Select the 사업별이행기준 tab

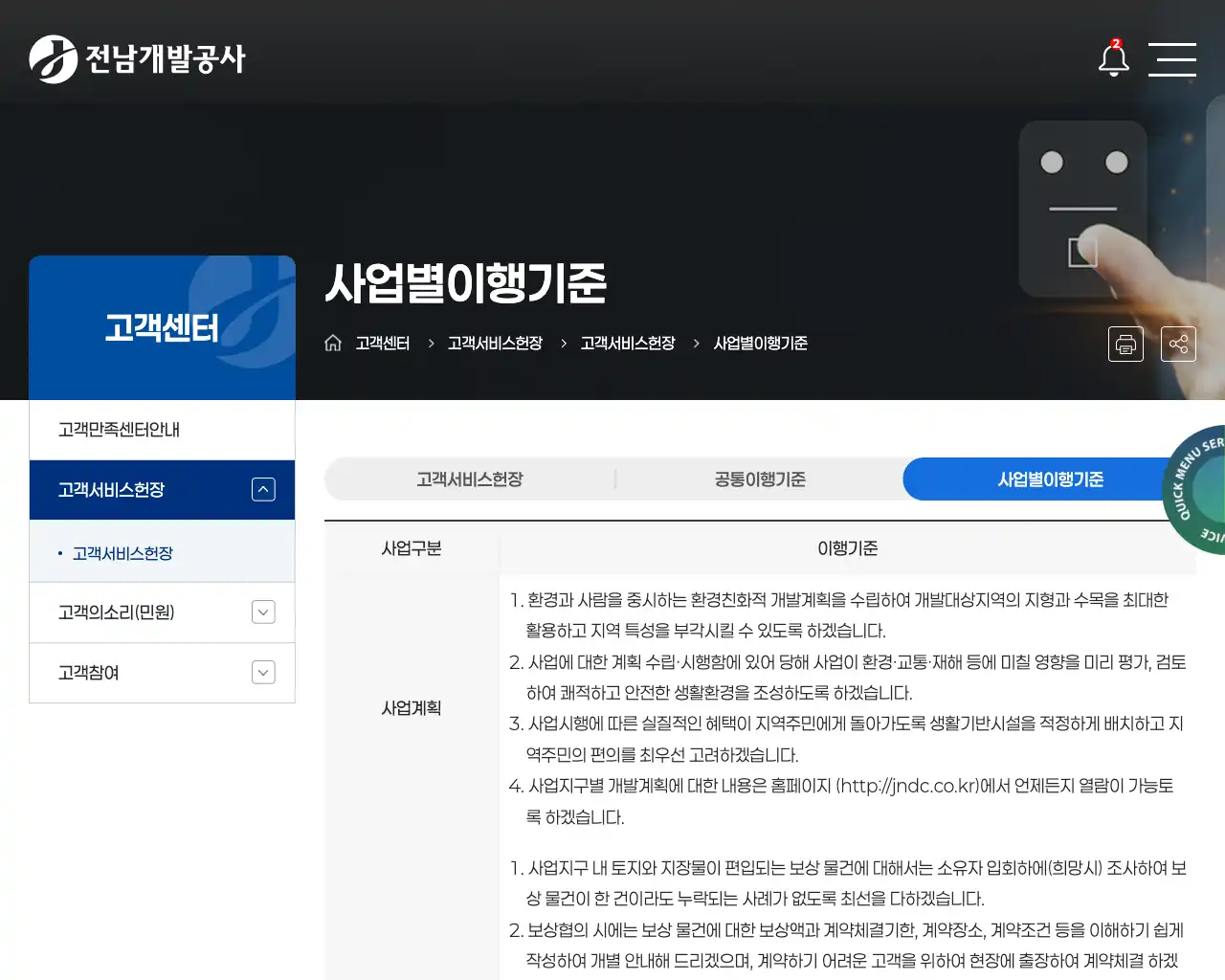(1050, 479)
